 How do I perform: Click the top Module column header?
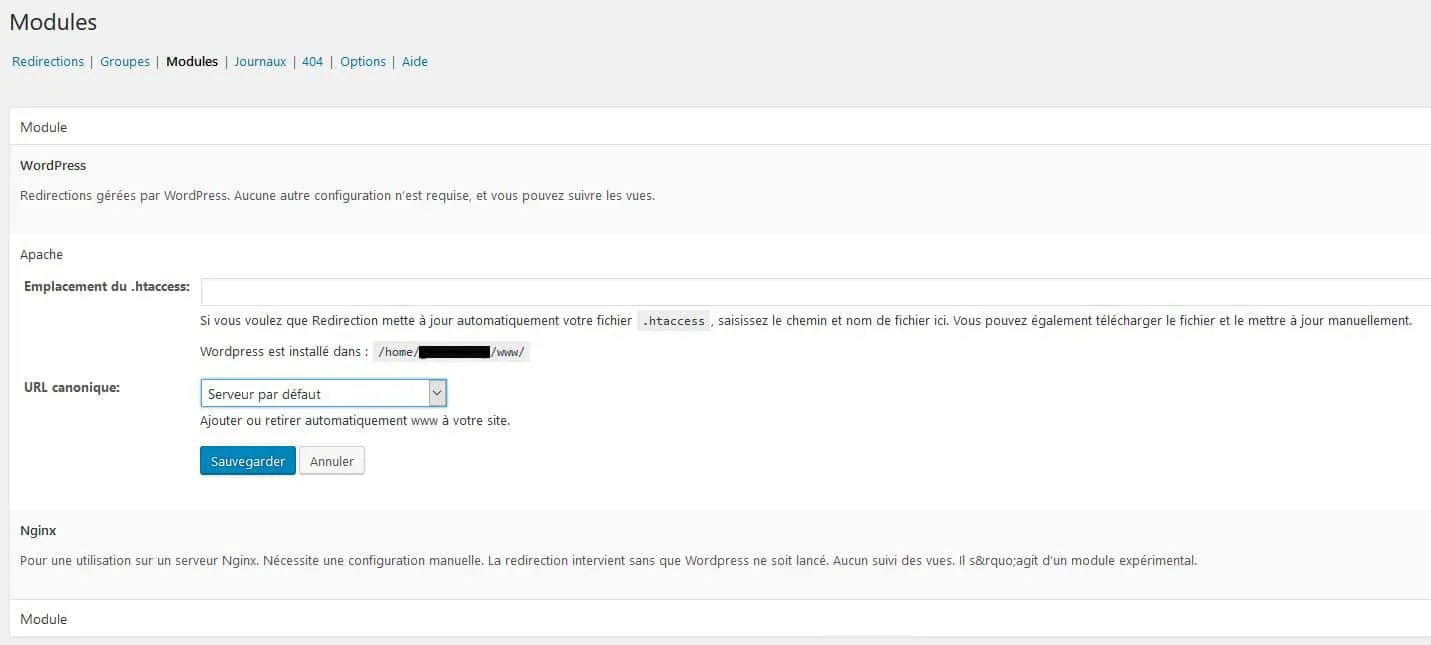point(44,127)
